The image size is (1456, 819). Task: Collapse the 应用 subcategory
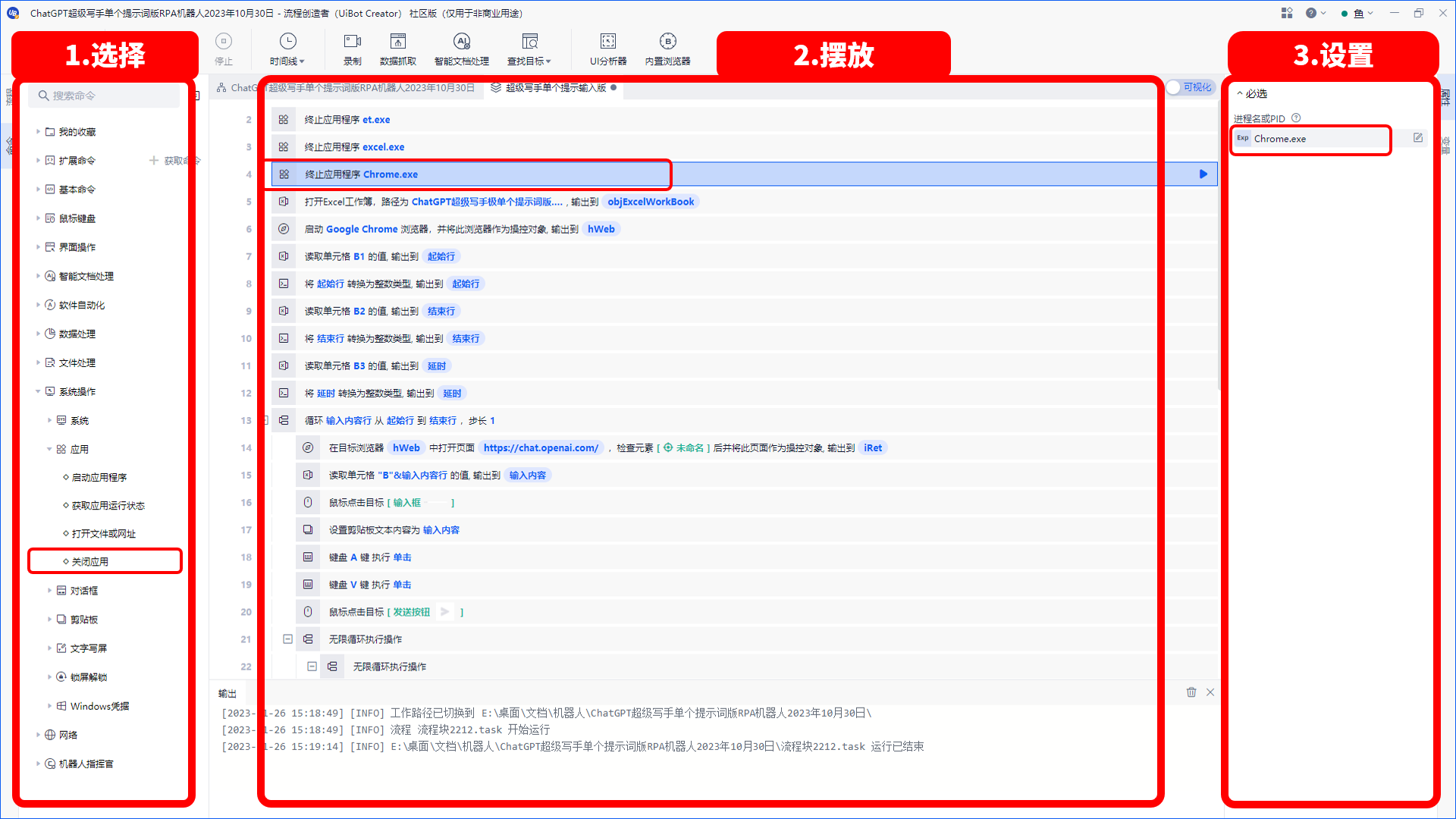[x=50, y=450]
